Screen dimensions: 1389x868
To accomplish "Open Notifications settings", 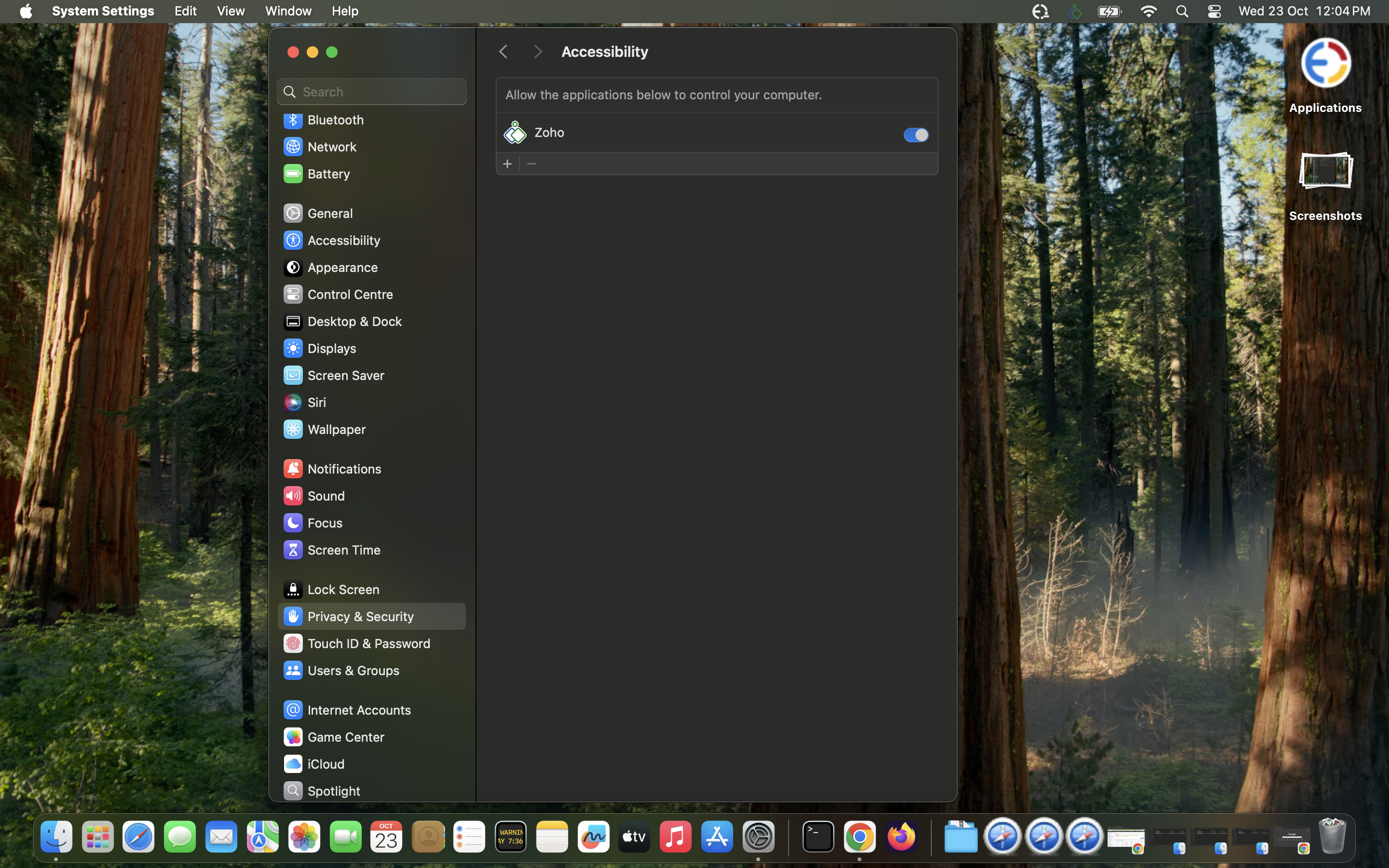I will tap(344, 468).
